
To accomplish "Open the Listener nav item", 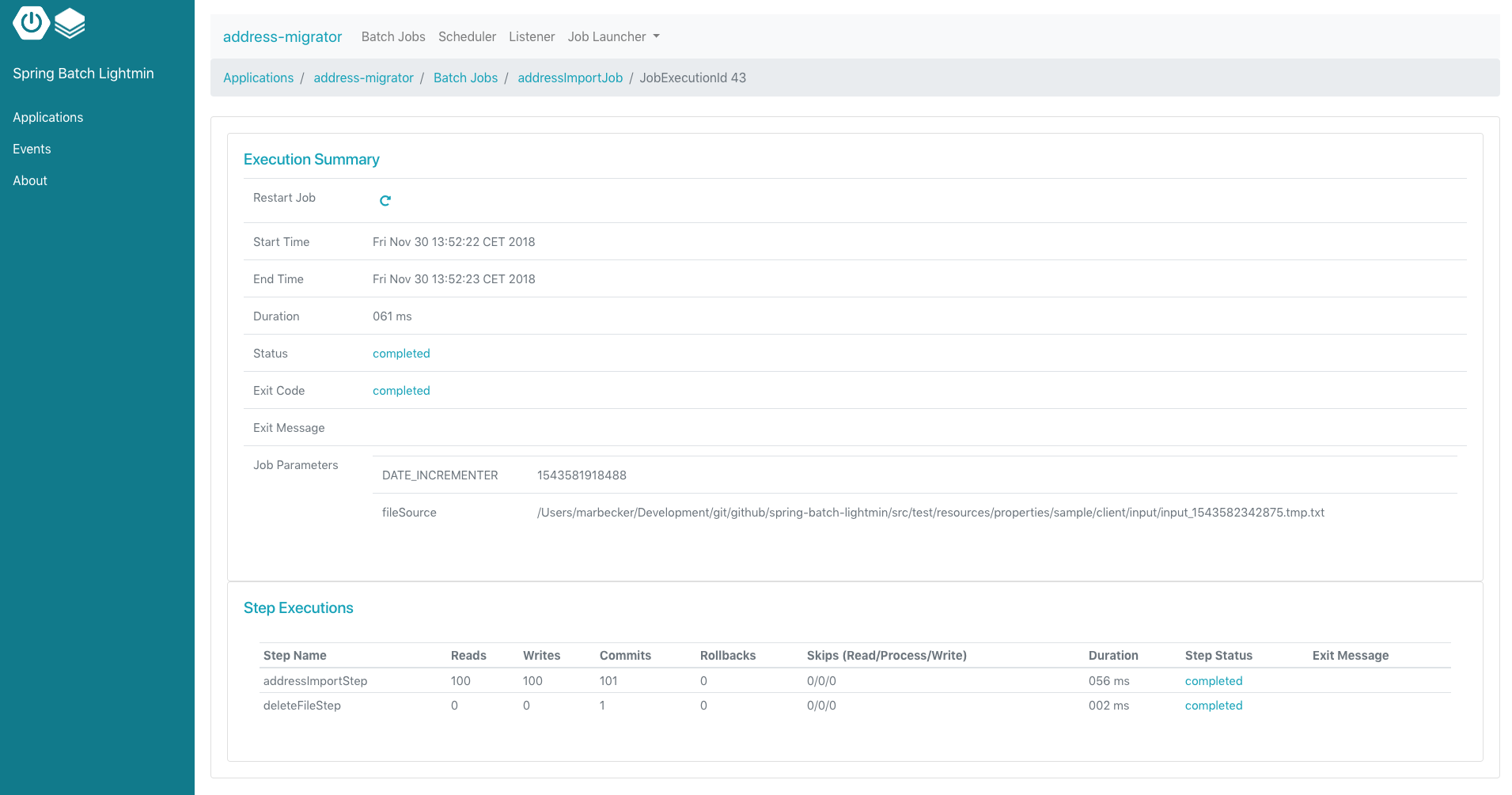I will tap(532, 36).
